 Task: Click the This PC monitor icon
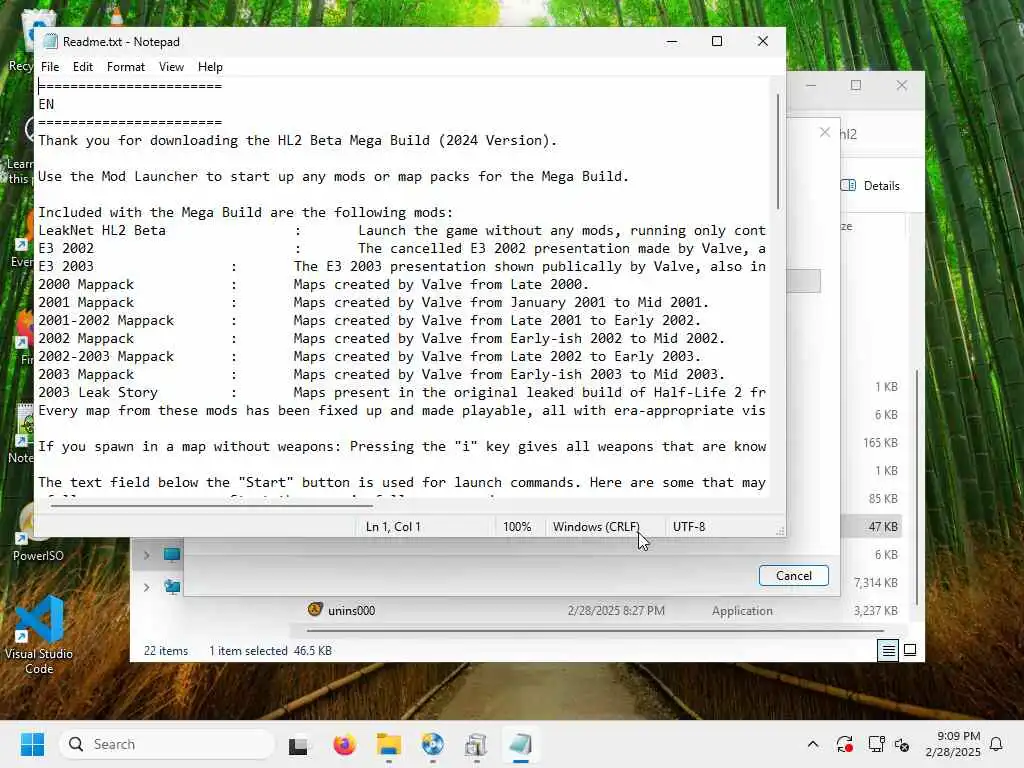[172, 555]
